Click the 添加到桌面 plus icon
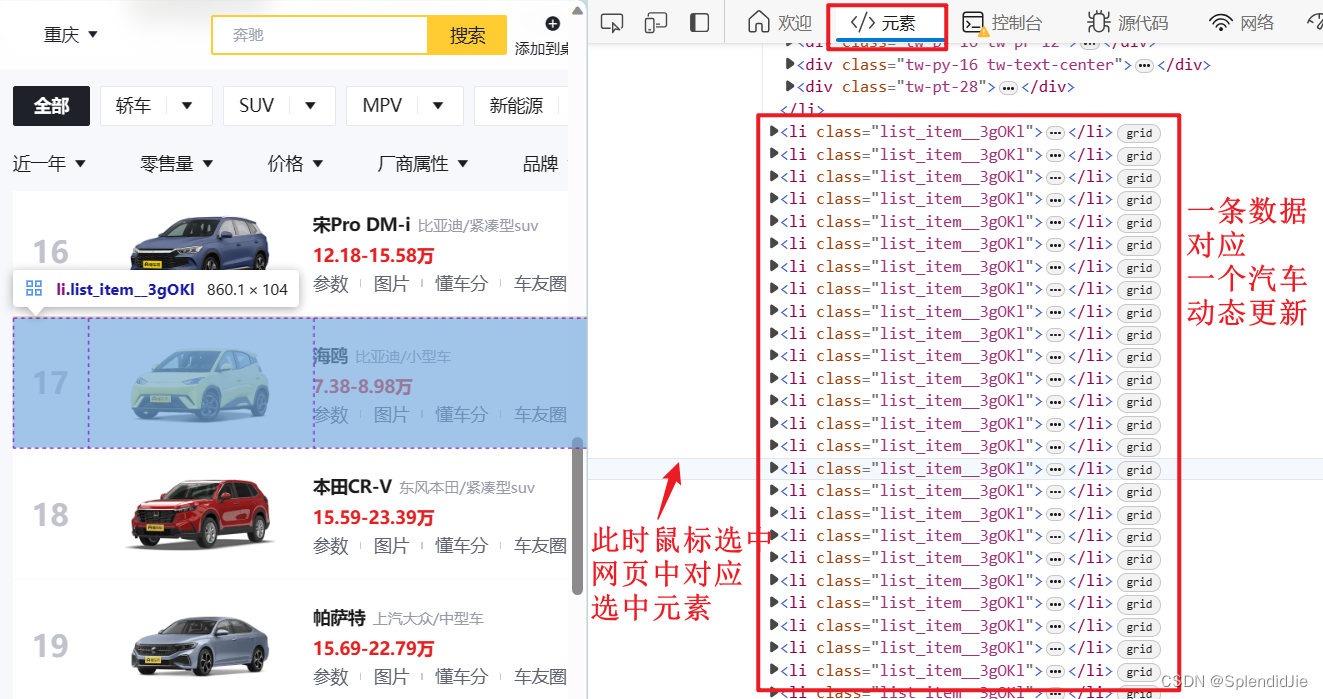The height and width of the screenshot is (699, 1323). point(552,24)
